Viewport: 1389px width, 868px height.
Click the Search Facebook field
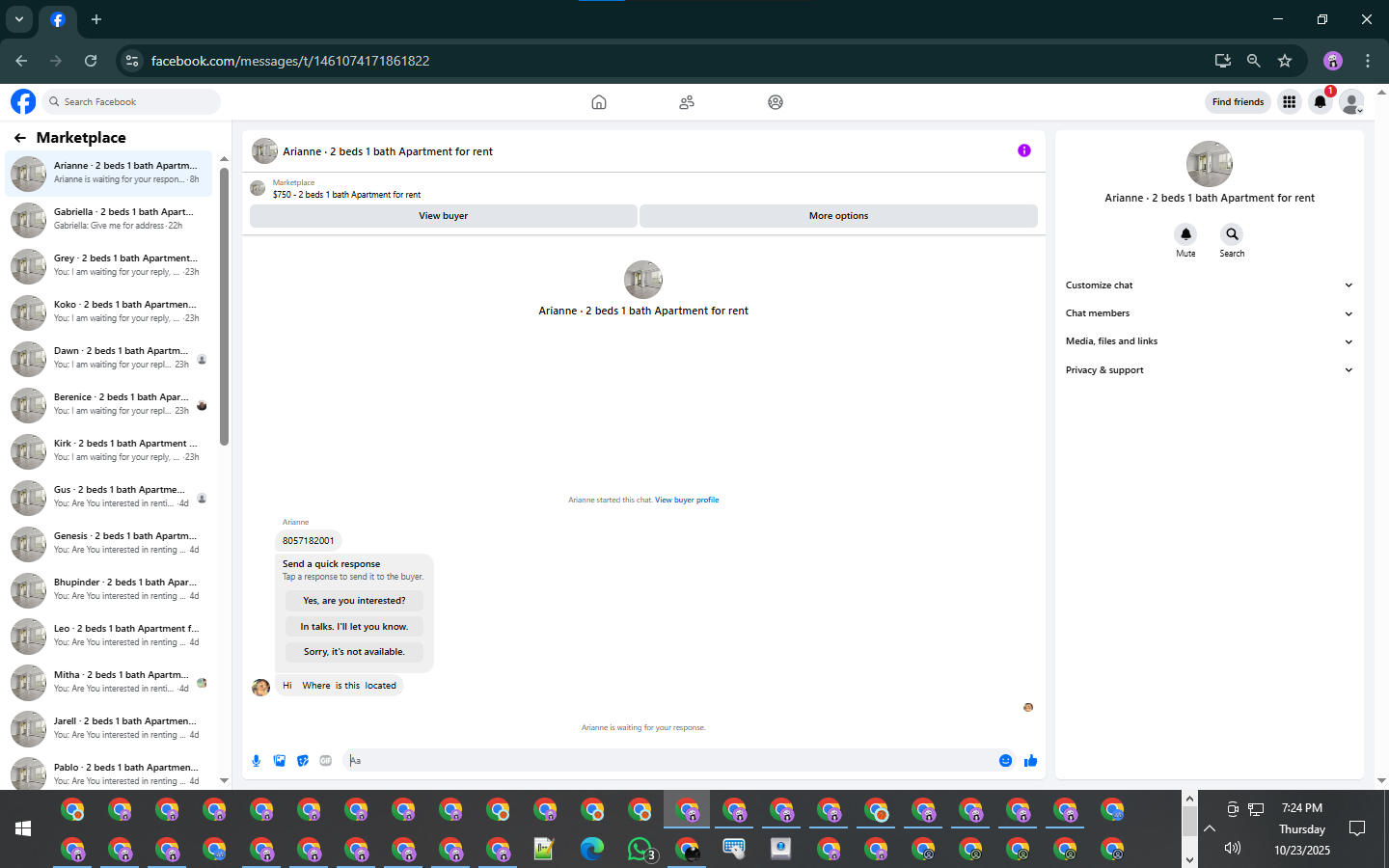131,102
